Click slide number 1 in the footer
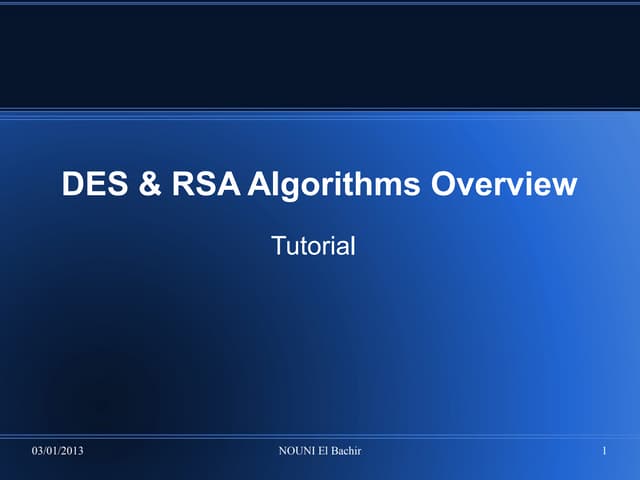Screen dimensions: 640x480 [x=605, y=453]
